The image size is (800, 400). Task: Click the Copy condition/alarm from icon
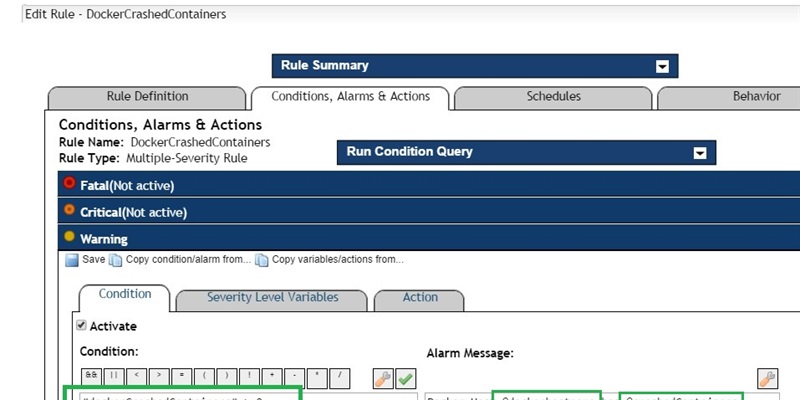pyautogui.click(x=116, y=260)
